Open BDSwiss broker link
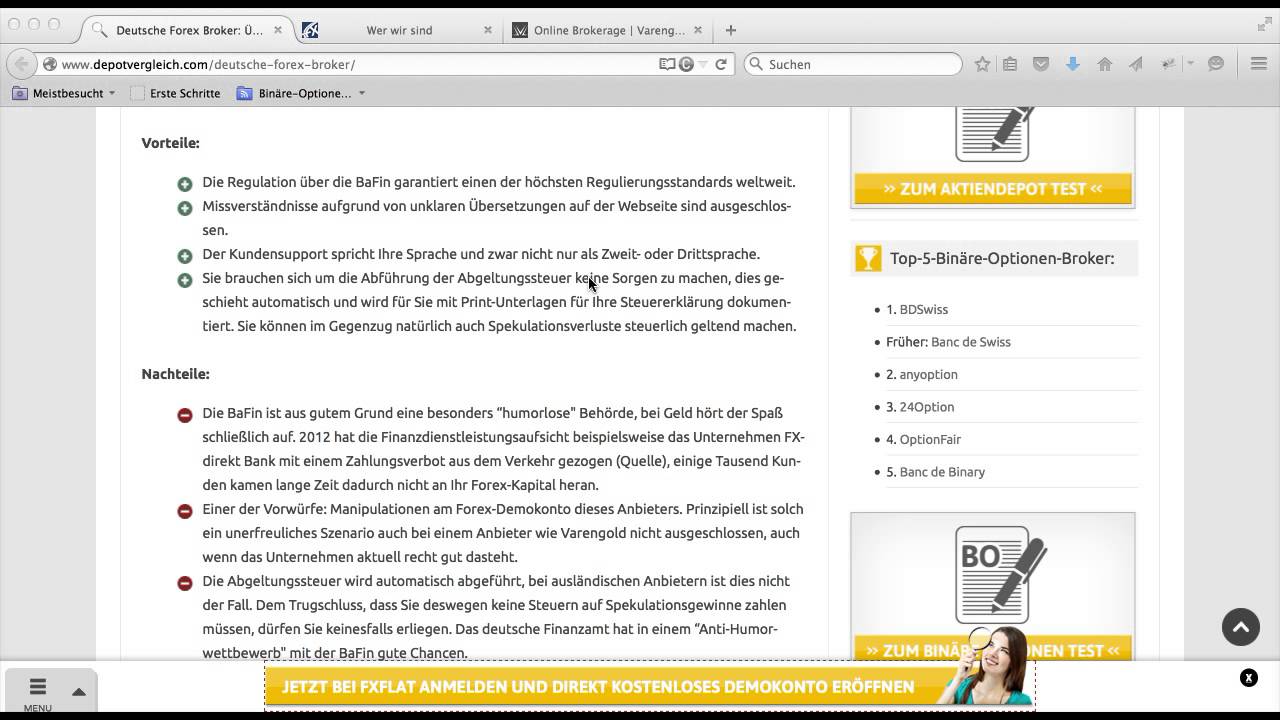 pos(923,309)
